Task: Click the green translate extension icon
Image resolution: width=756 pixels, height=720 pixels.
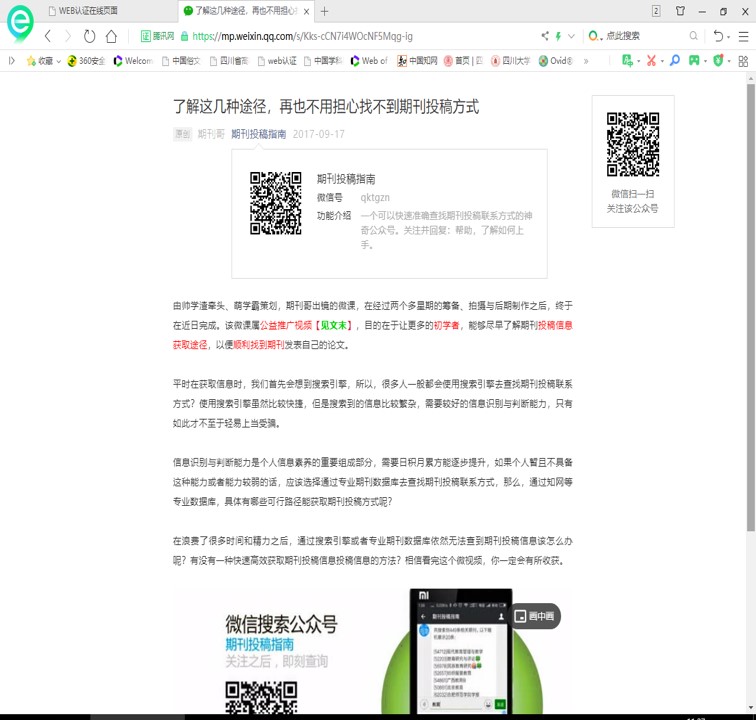Action: pyautogui.click(x=627, y=60)
